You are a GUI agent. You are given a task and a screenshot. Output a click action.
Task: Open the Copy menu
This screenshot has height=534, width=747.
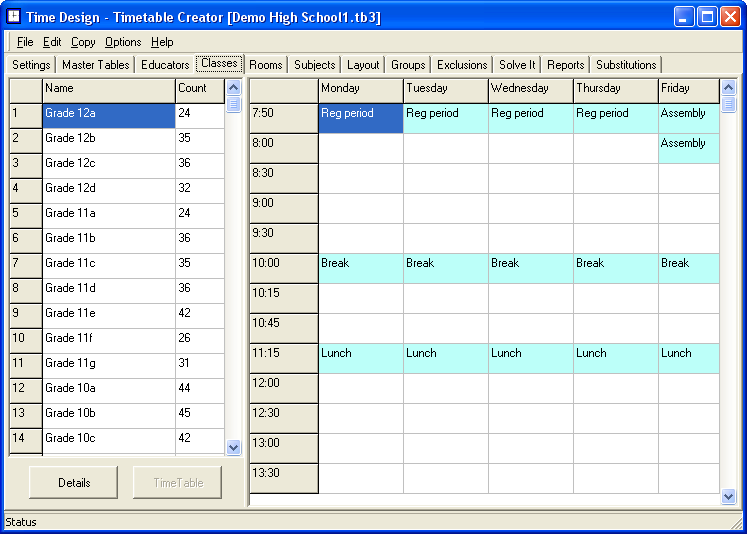point(83,42)
